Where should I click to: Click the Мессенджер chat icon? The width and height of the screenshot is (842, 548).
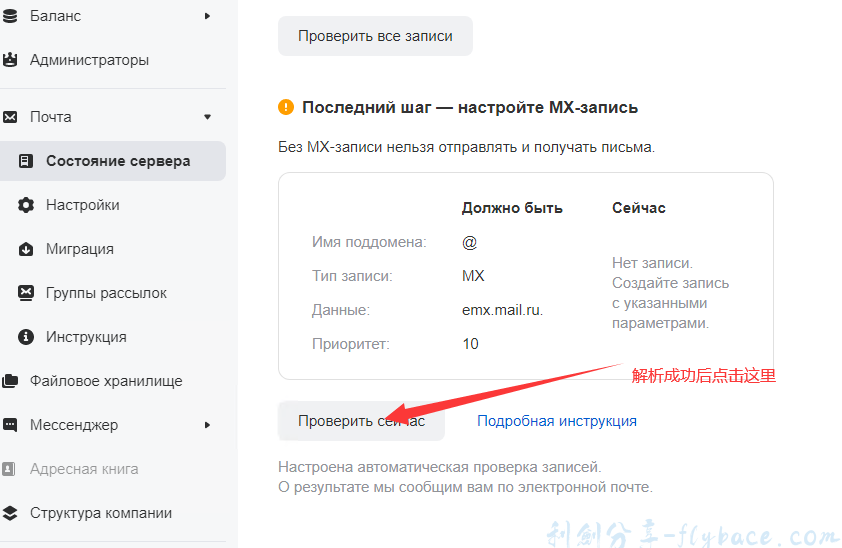pyautogui.click(x=10, y=425)
